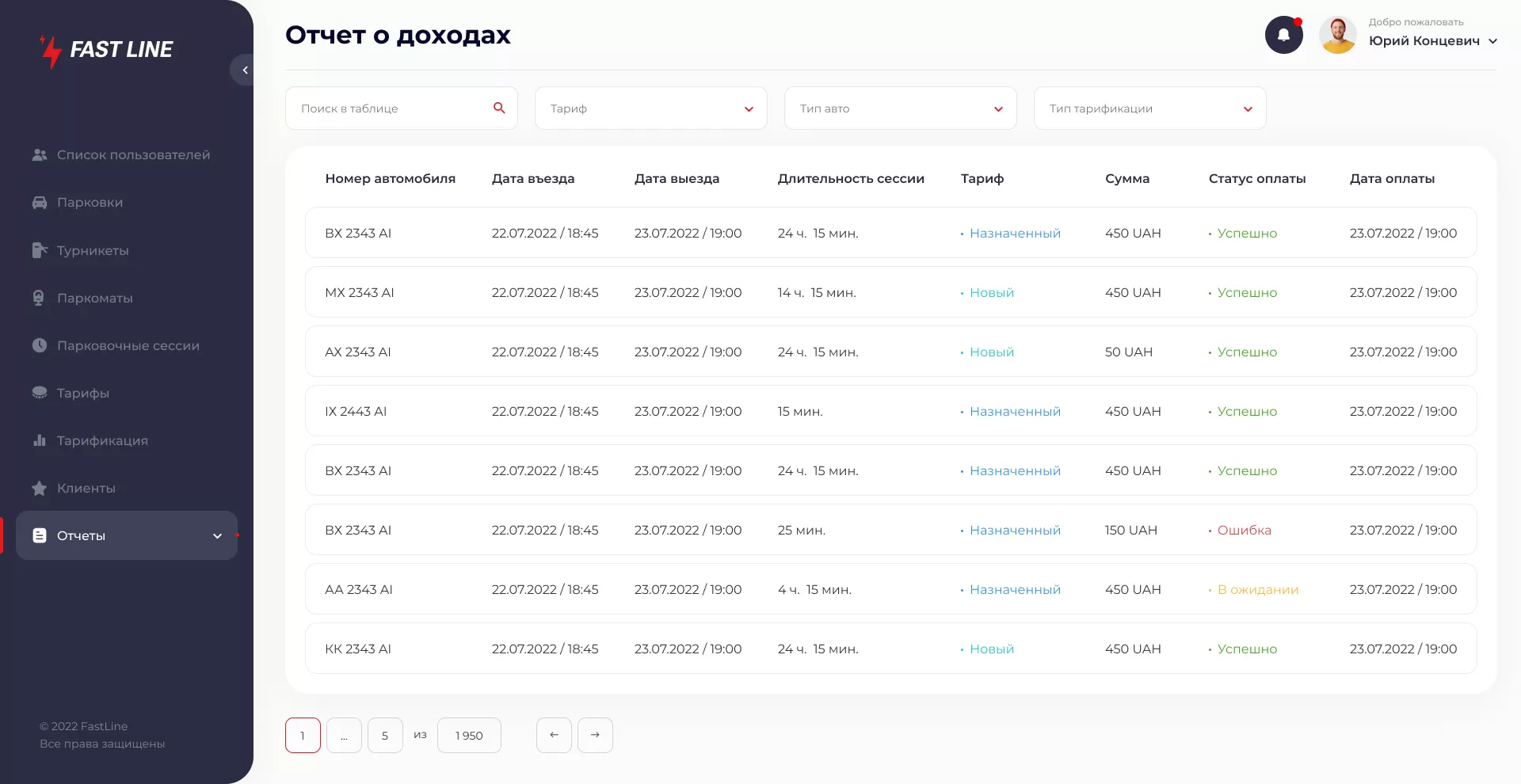Select the Турникеты menu item

[x=93, y=251]
